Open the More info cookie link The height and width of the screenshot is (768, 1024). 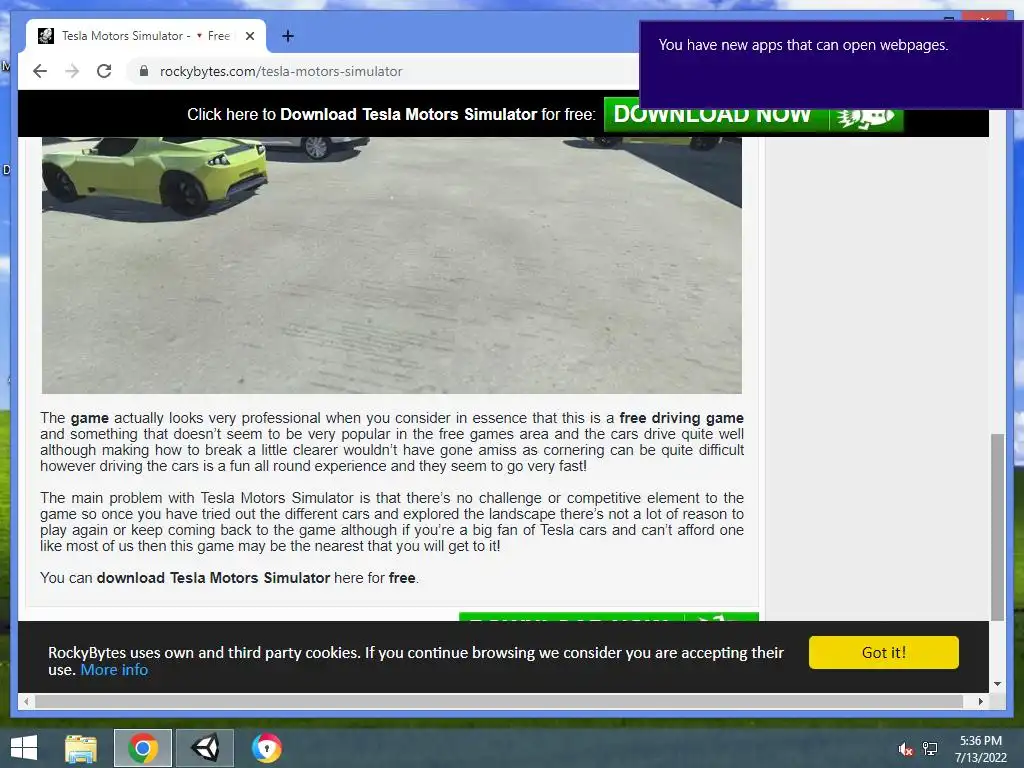tap(114, 669)
